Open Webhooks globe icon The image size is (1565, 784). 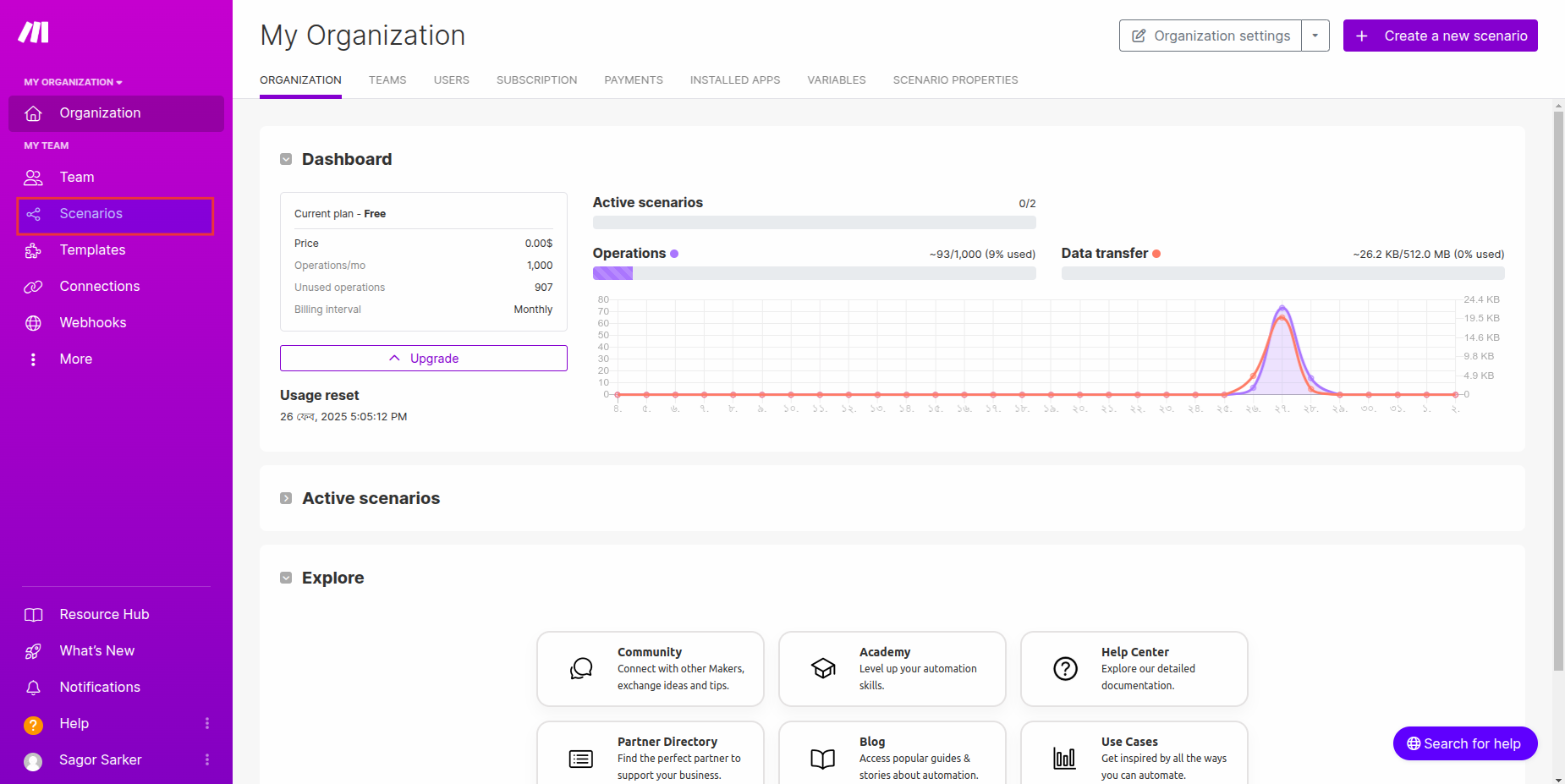[x=33, y=323]
